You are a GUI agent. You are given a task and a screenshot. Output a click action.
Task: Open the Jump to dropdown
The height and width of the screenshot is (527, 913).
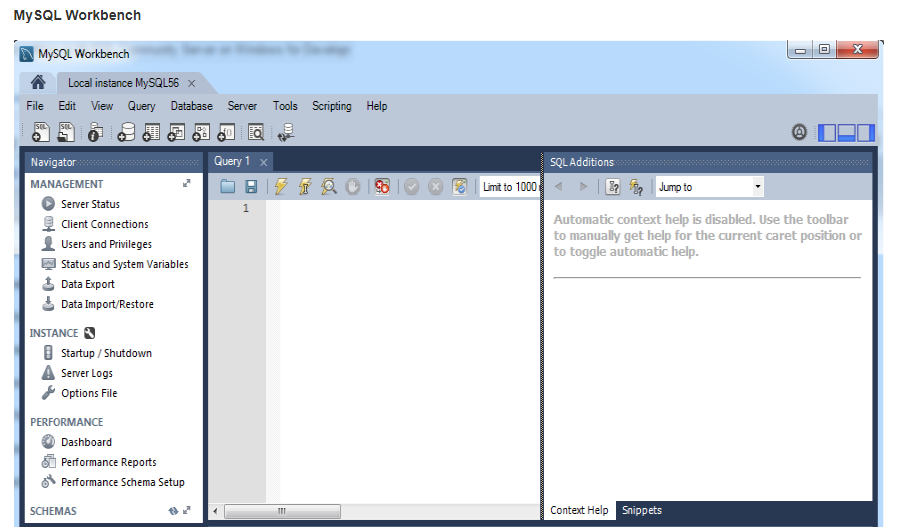point(709,187)
